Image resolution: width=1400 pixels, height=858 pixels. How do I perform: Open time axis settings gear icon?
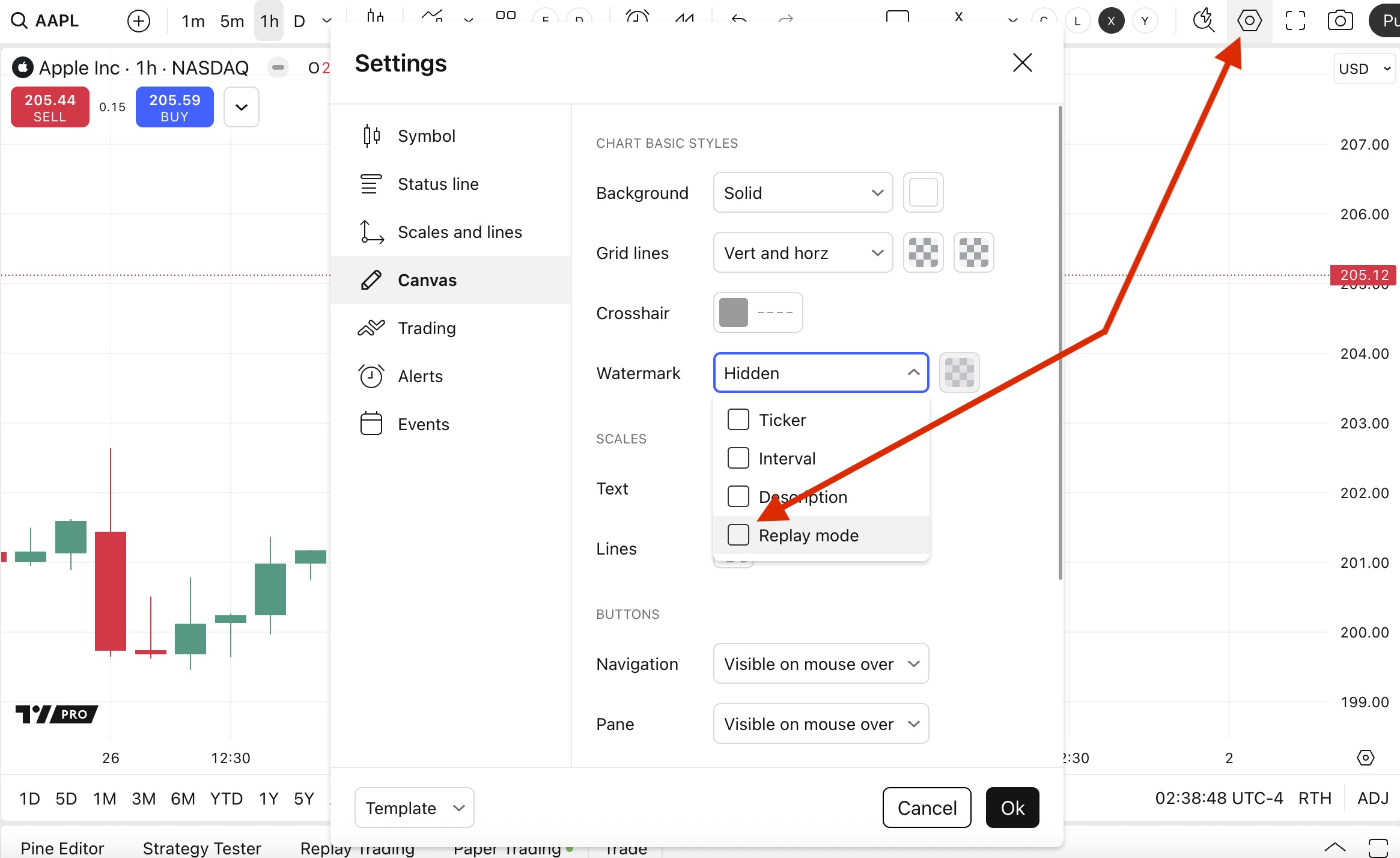coord(1365,758)
